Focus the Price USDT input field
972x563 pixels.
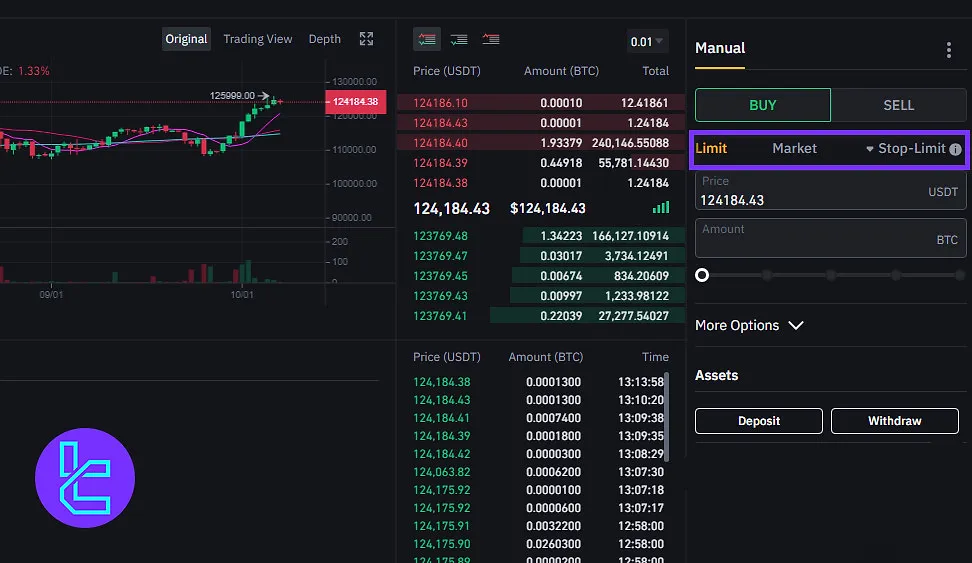point(830,191)
